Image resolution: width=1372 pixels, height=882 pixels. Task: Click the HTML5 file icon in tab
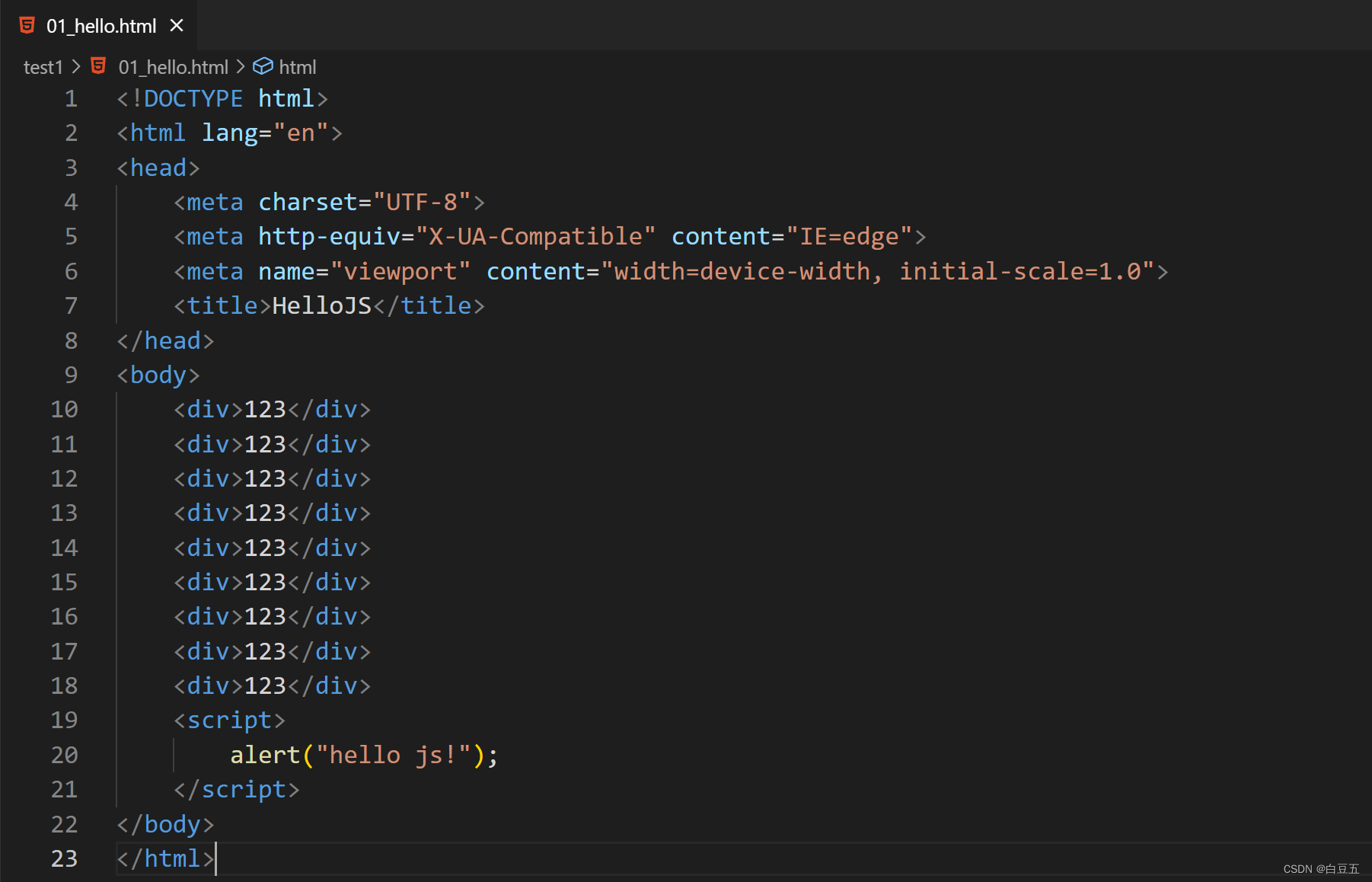27,26
